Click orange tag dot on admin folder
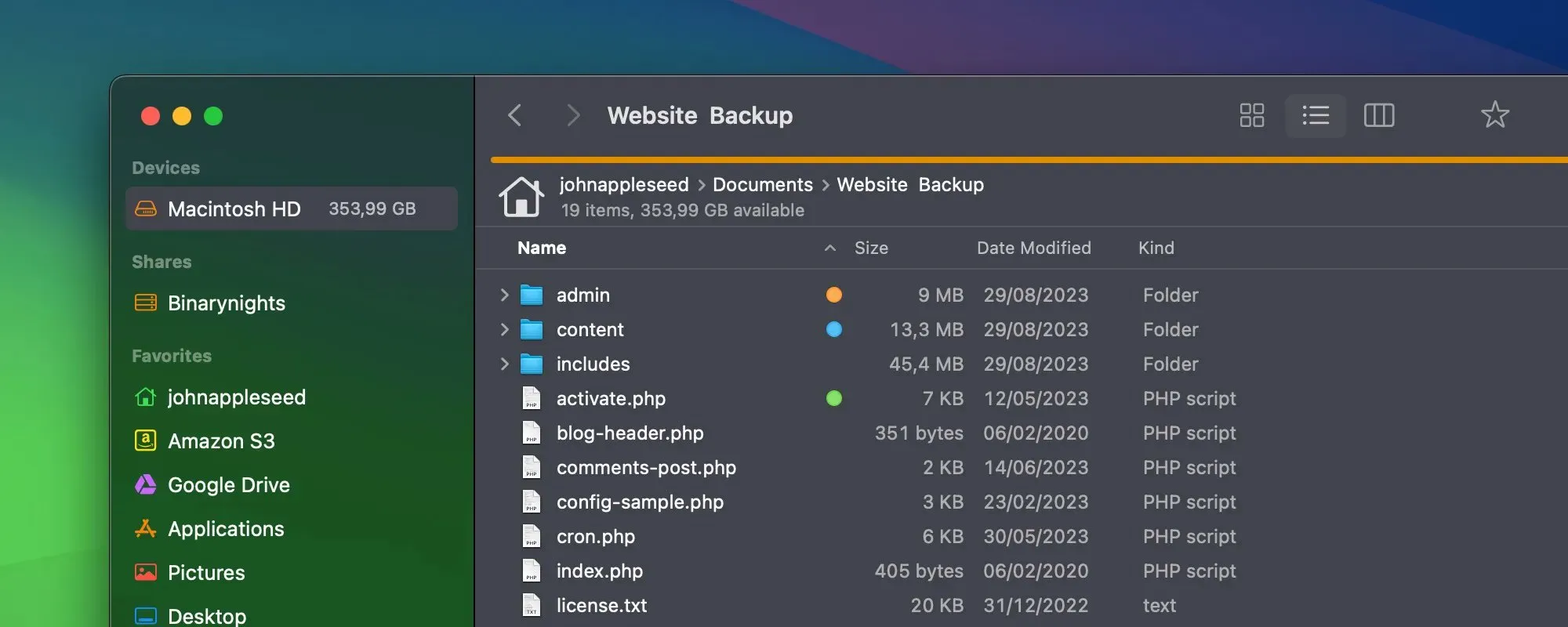 tap(833, 295)
